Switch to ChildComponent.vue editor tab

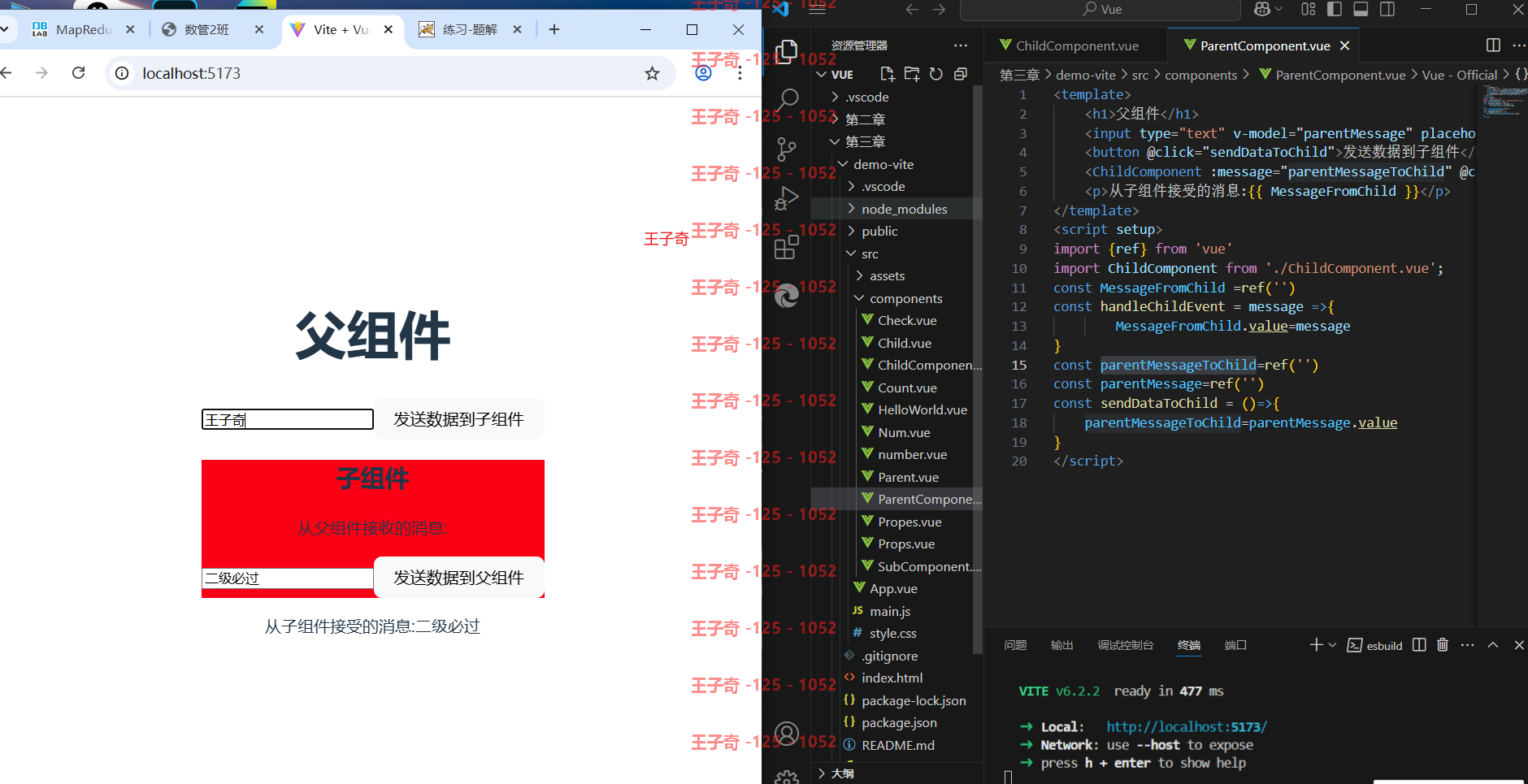(x=1077, y=46)
